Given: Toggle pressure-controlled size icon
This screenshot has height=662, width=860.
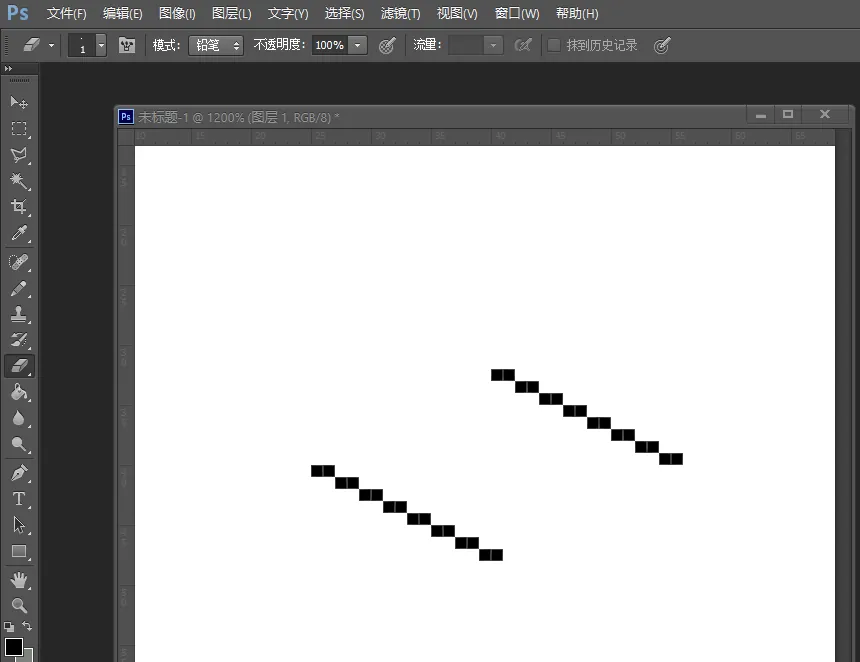Looking at the screenshot, I should [x=662, y=45].
